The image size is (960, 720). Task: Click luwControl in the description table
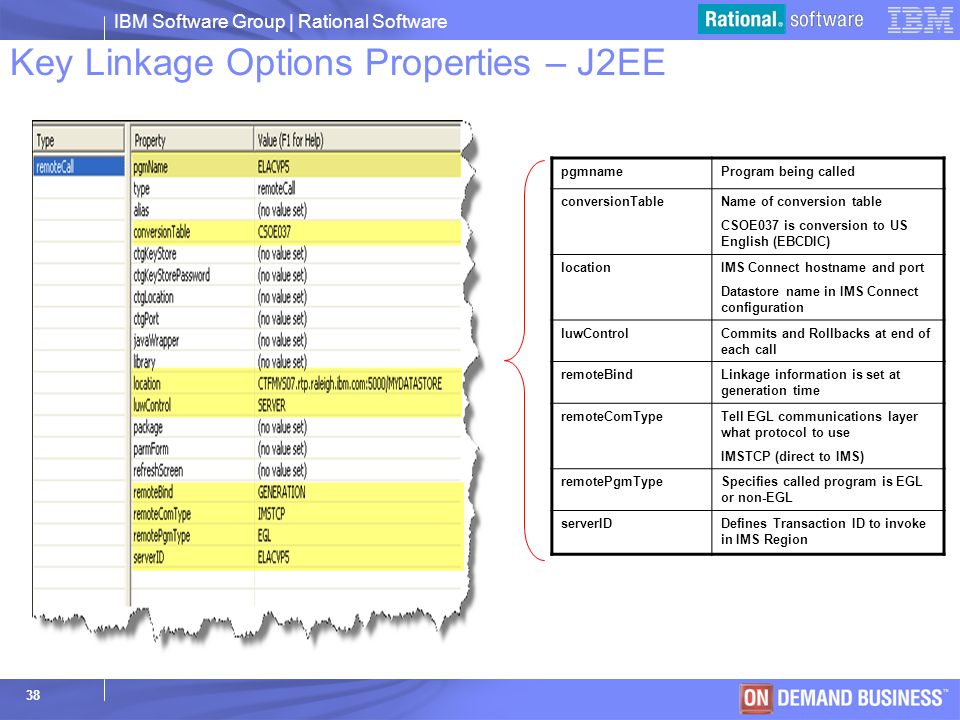click(x=594, y=334)
